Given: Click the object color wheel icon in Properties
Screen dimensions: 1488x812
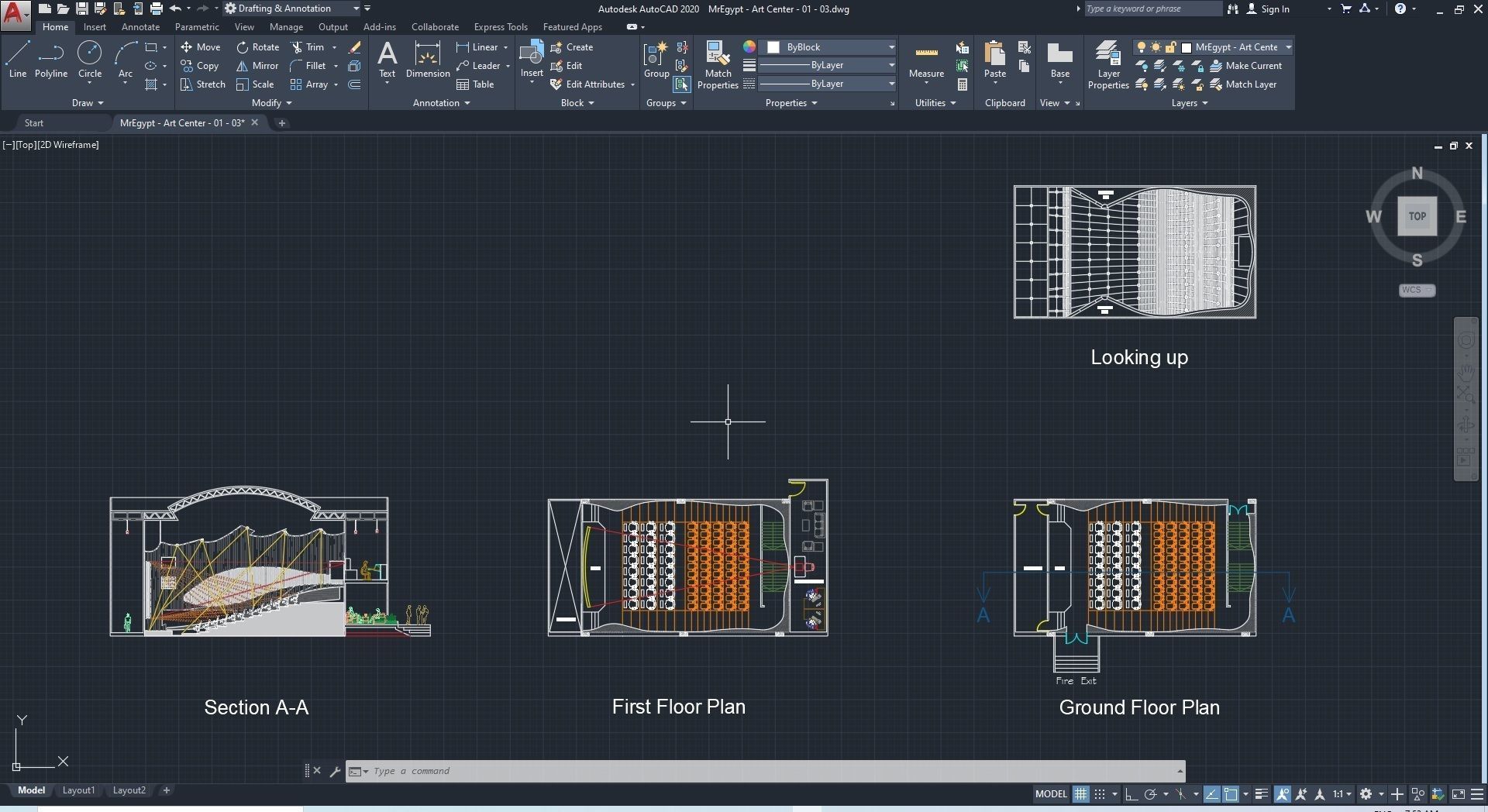Looking at the screenshot, I should click(749, 47).
